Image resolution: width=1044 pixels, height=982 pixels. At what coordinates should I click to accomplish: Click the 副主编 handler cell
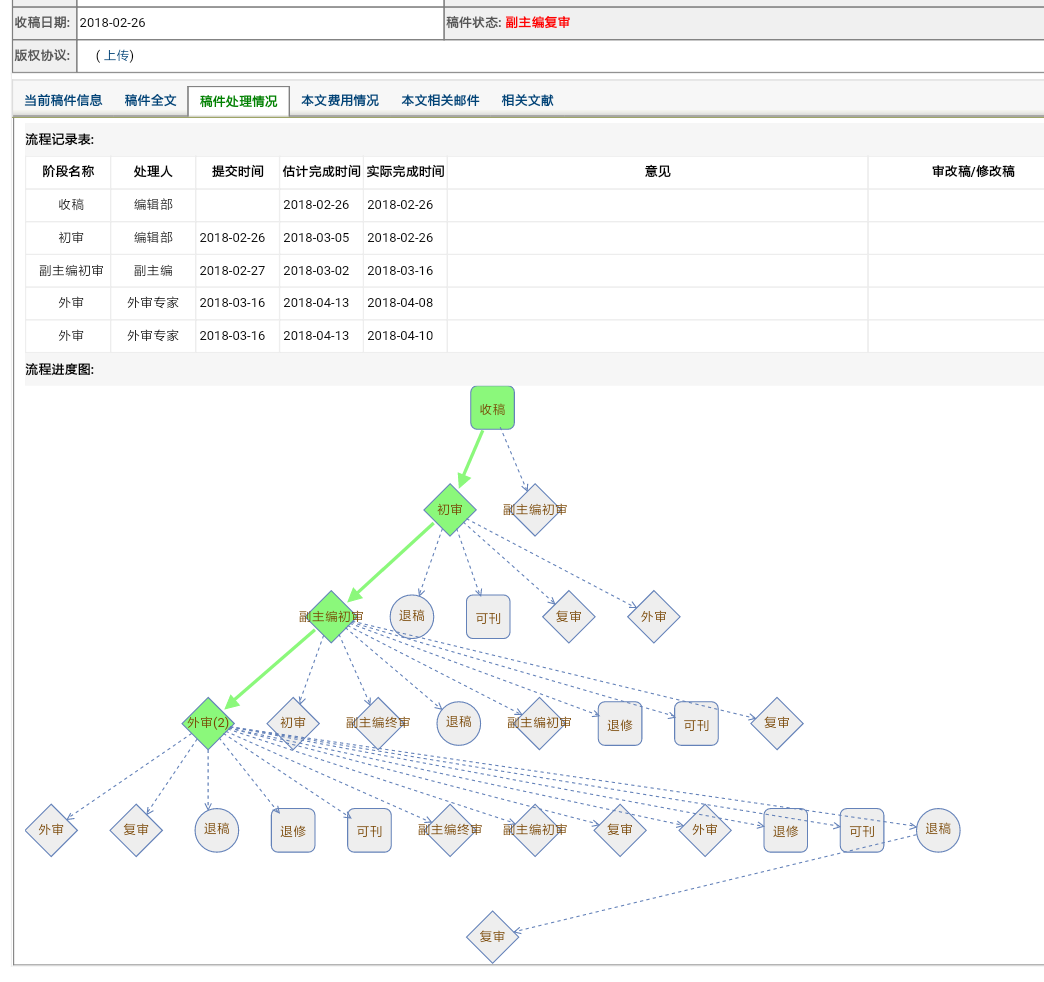[153, 271]
